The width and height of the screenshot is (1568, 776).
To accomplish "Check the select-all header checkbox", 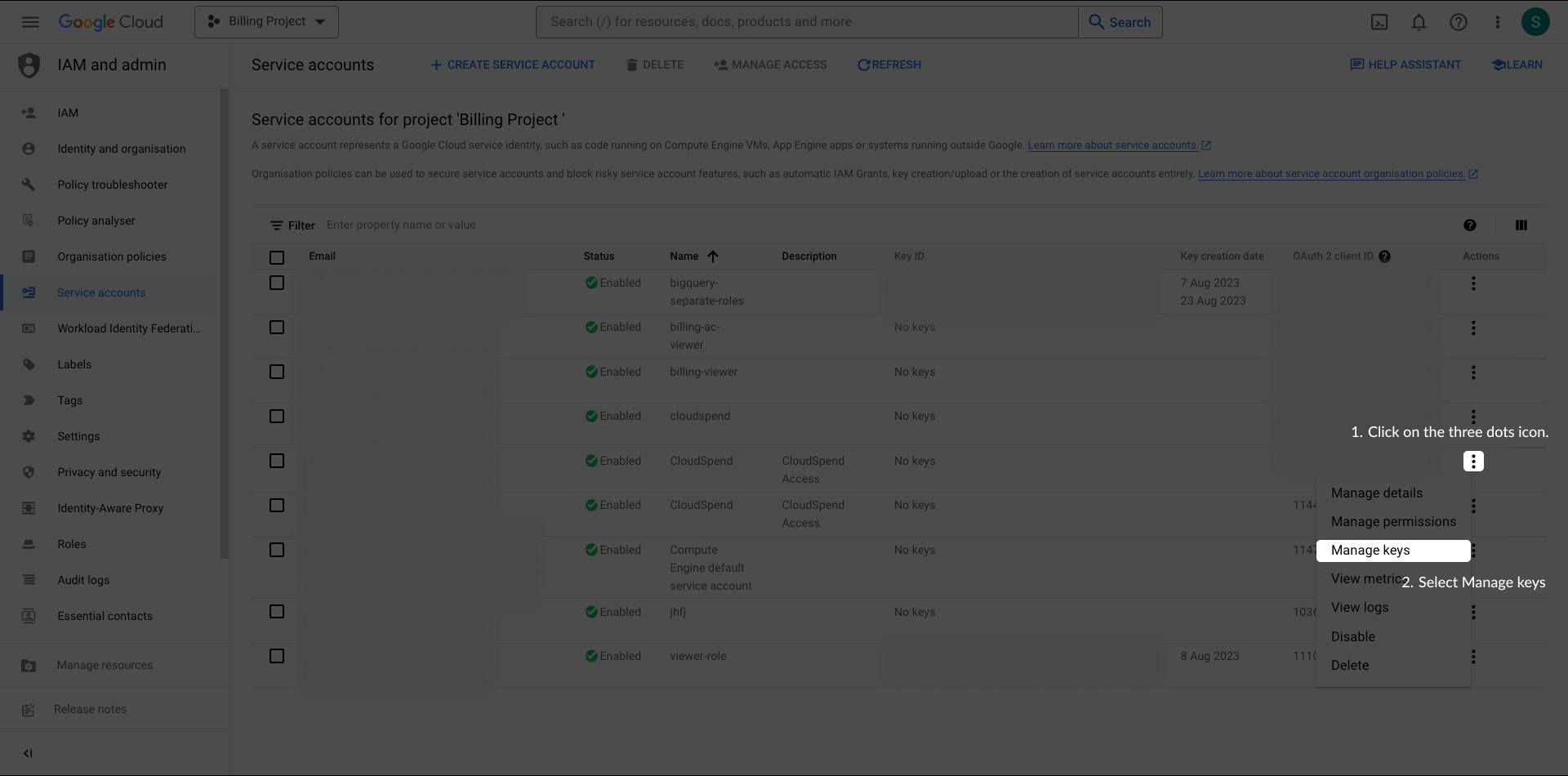I will tap(276, 257).
